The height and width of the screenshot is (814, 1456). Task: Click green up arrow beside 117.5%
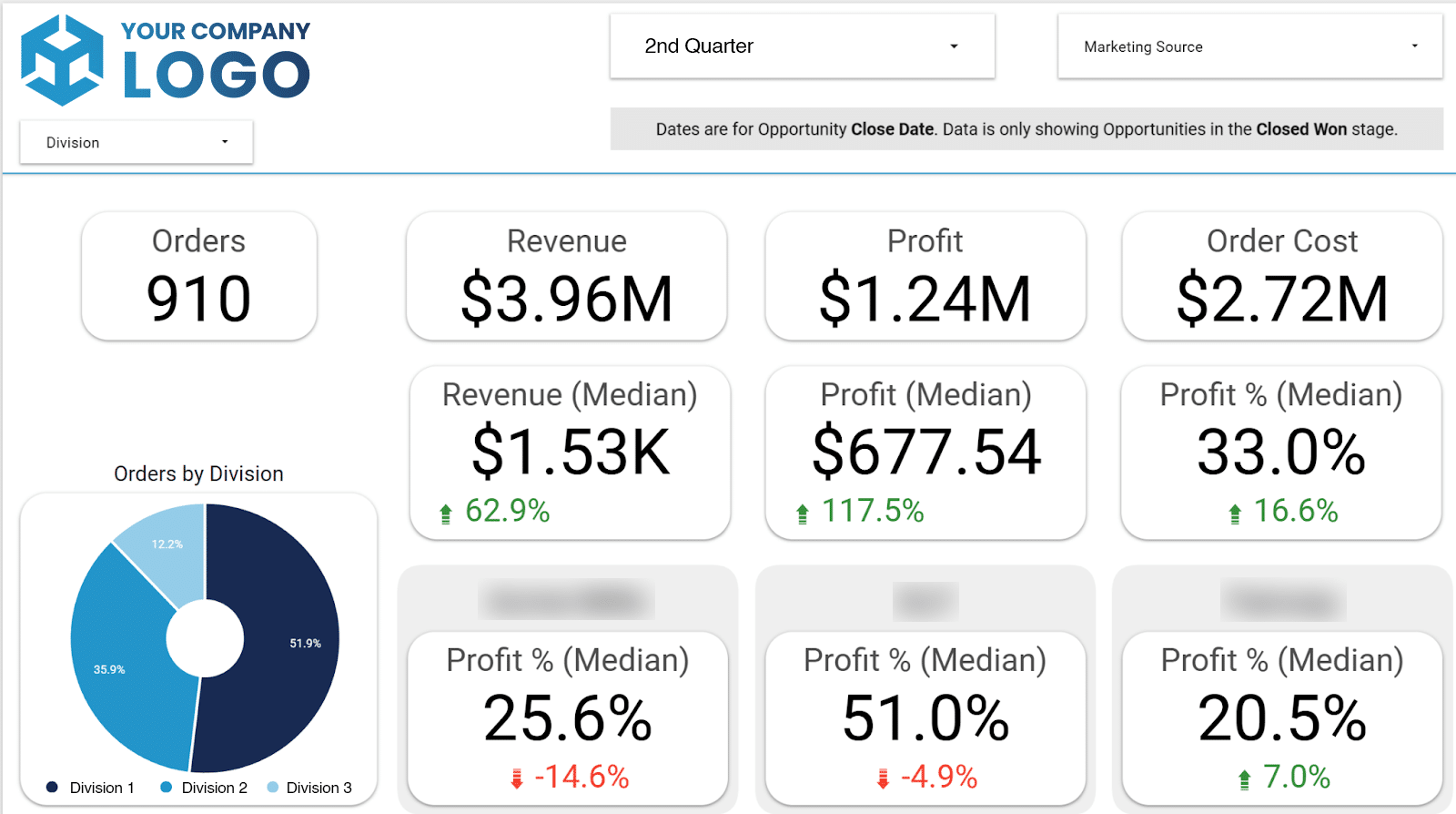(x=802, y=514)
